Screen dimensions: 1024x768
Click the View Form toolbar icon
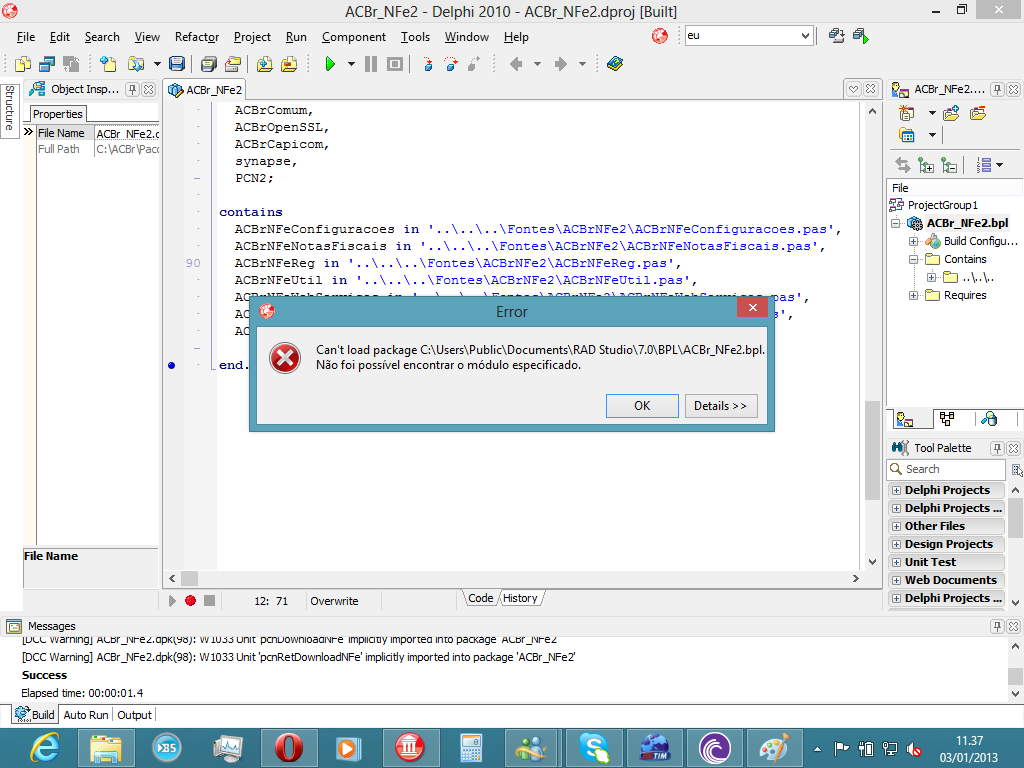[x=47, y=64]
